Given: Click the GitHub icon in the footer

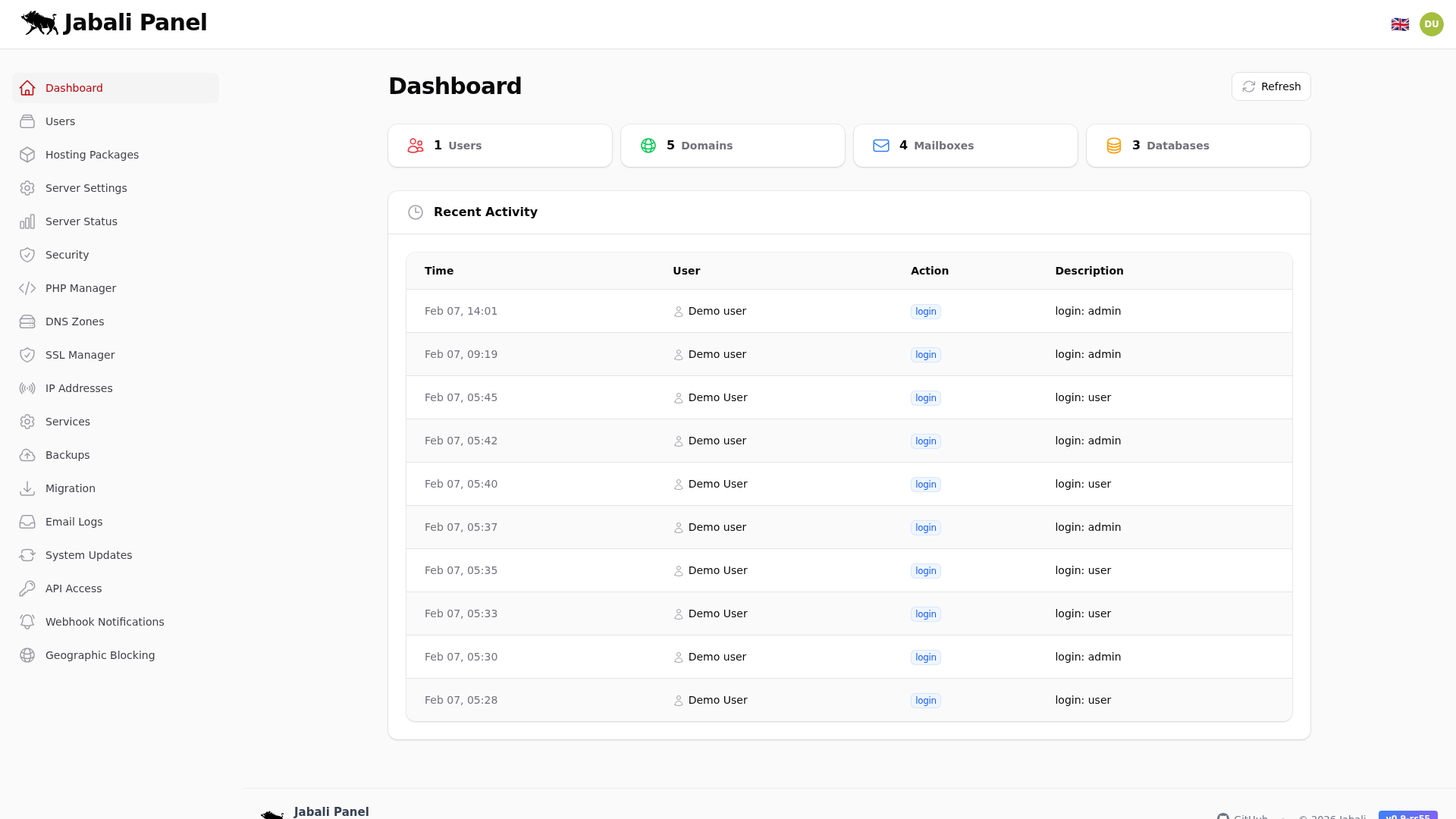Looking at the screenshot, I should pyautogui.click(x=1224, y=817).
